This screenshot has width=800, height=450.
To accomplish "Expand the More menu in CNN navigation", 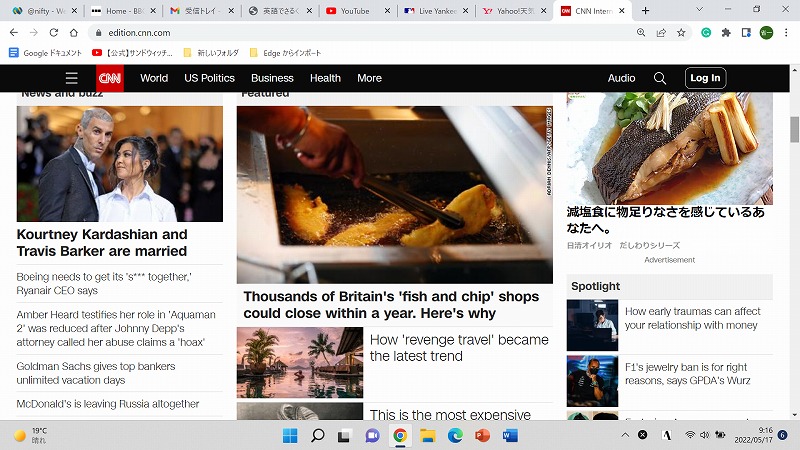I will (369, 78).
